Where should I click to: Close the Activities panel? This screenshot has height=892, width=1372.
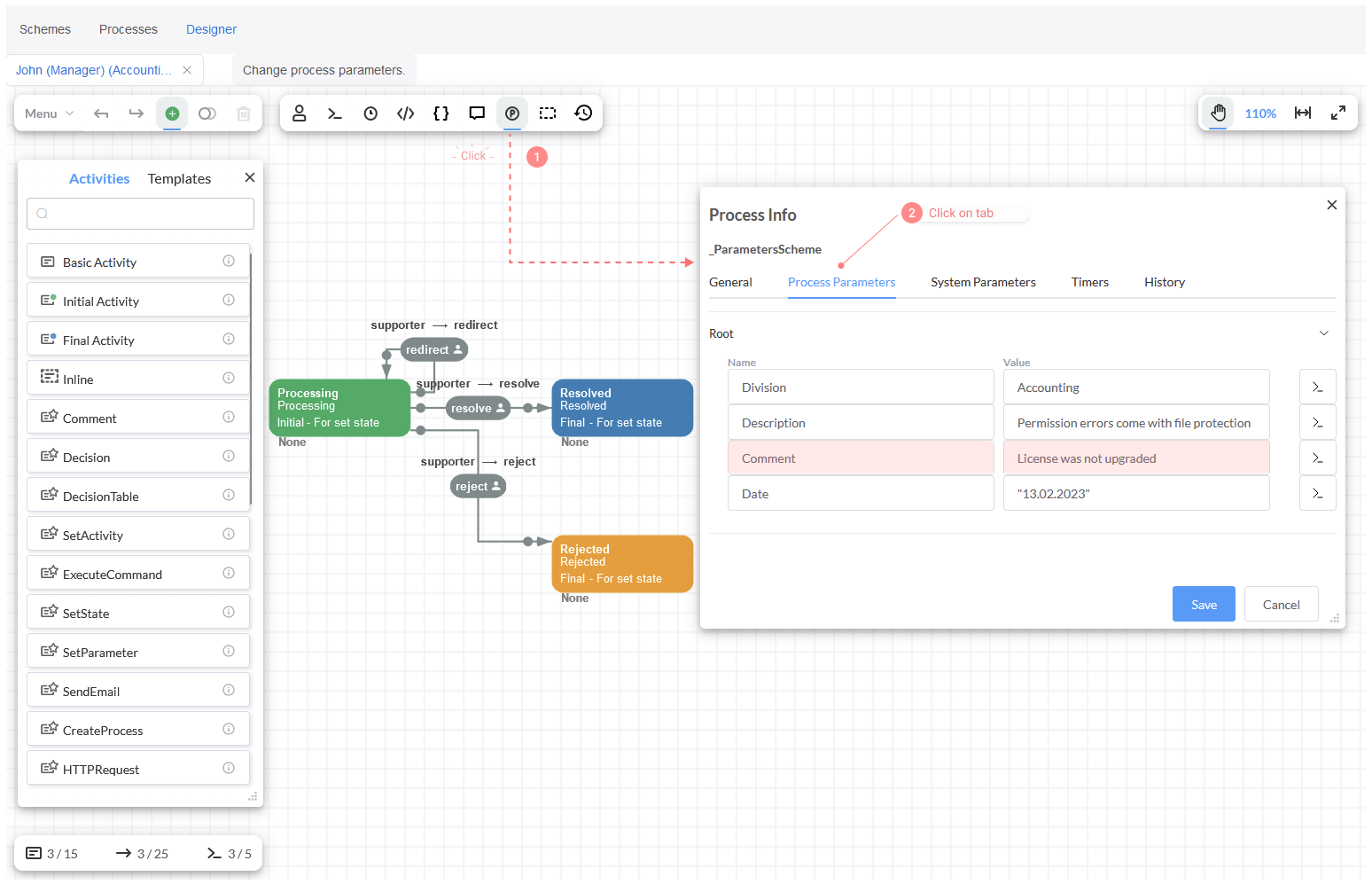click(250, 177)
